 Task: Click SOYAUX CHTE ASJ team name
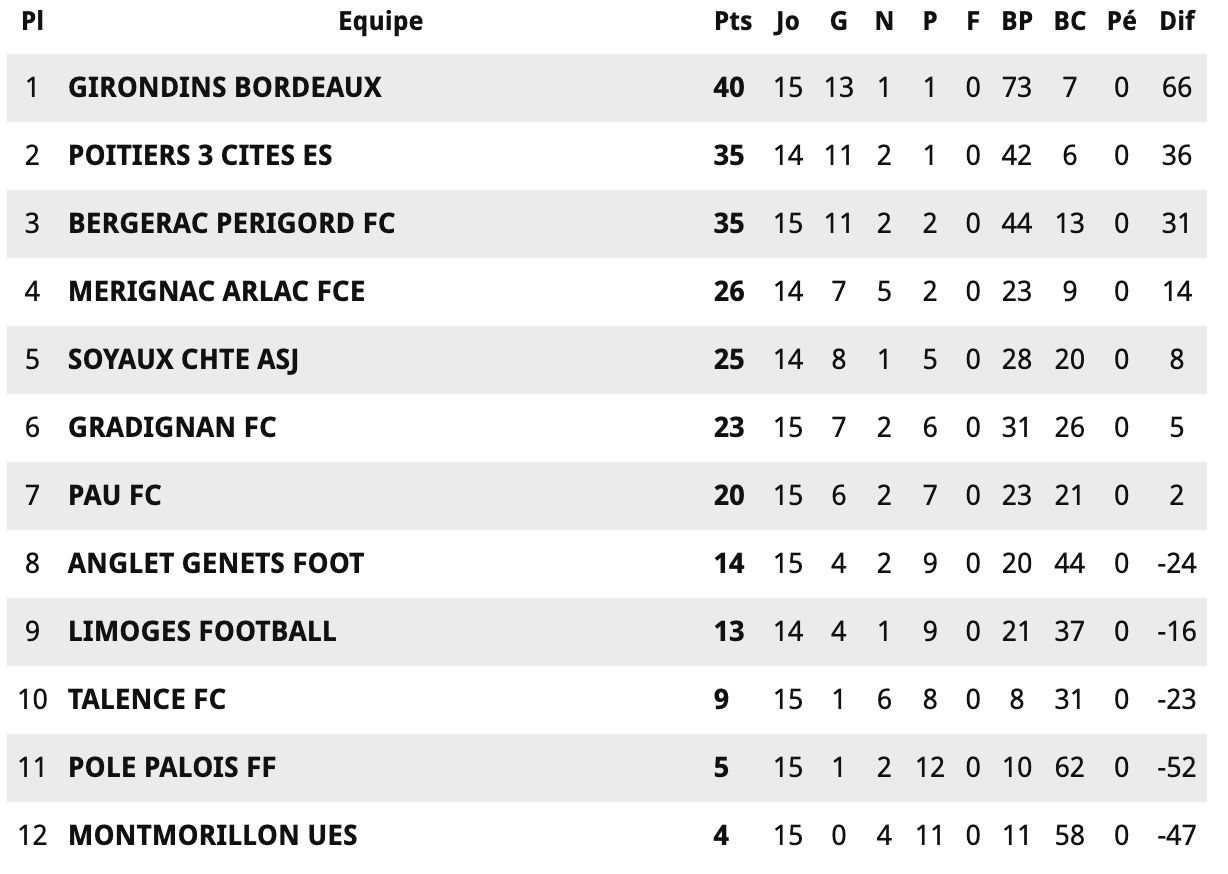coord(183,359)
